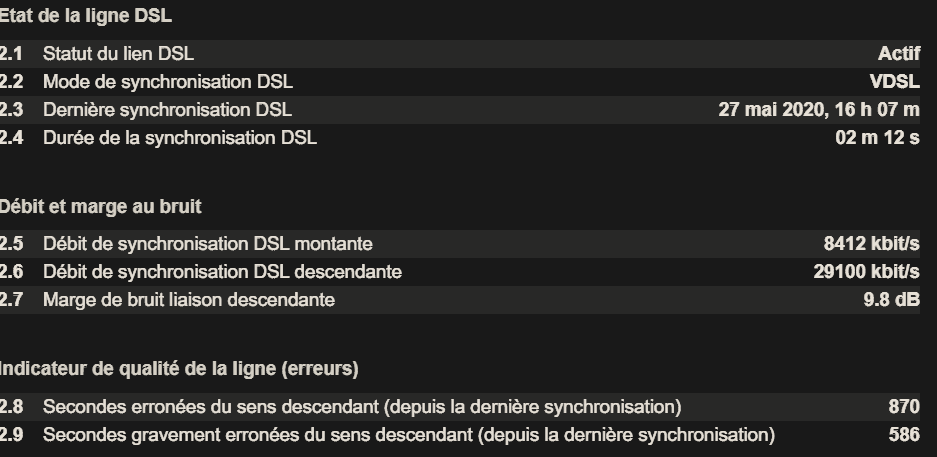The height and width of the screenshot is (457, 937).
Task: Select the "Débit de synchronisation DSL descendante" label
Action: [222, 271]
